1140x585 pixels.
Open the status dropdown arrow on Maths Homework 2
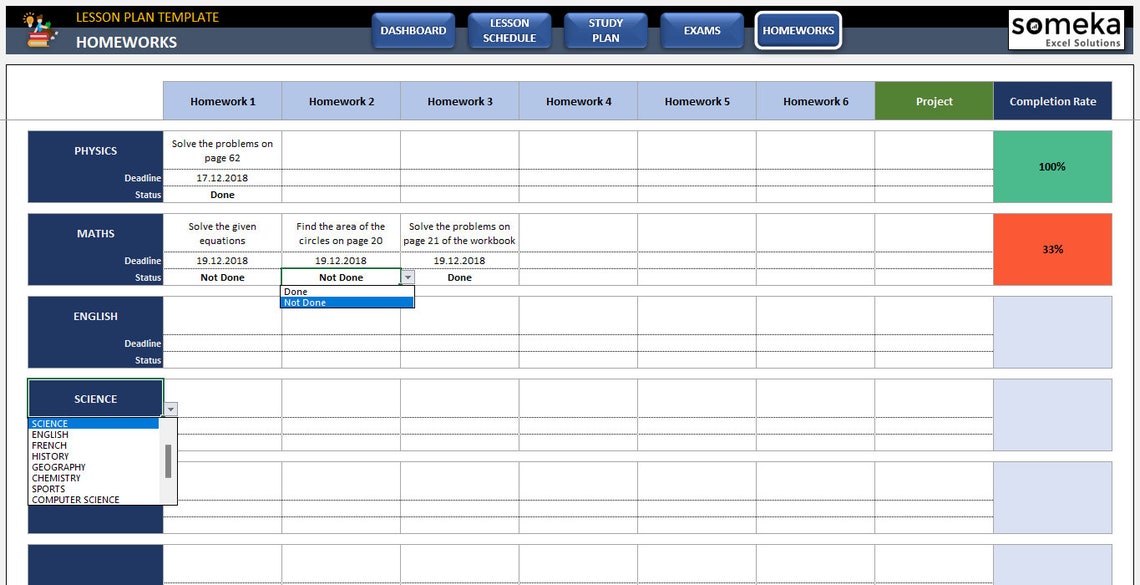click(x=408, y=277)
